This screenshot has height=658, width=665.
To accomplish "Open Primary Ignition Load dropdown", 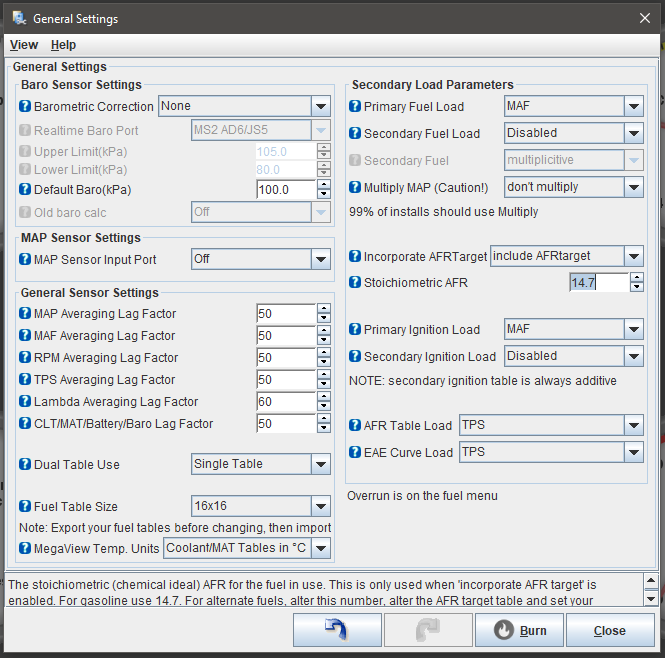I will (634, 329).
